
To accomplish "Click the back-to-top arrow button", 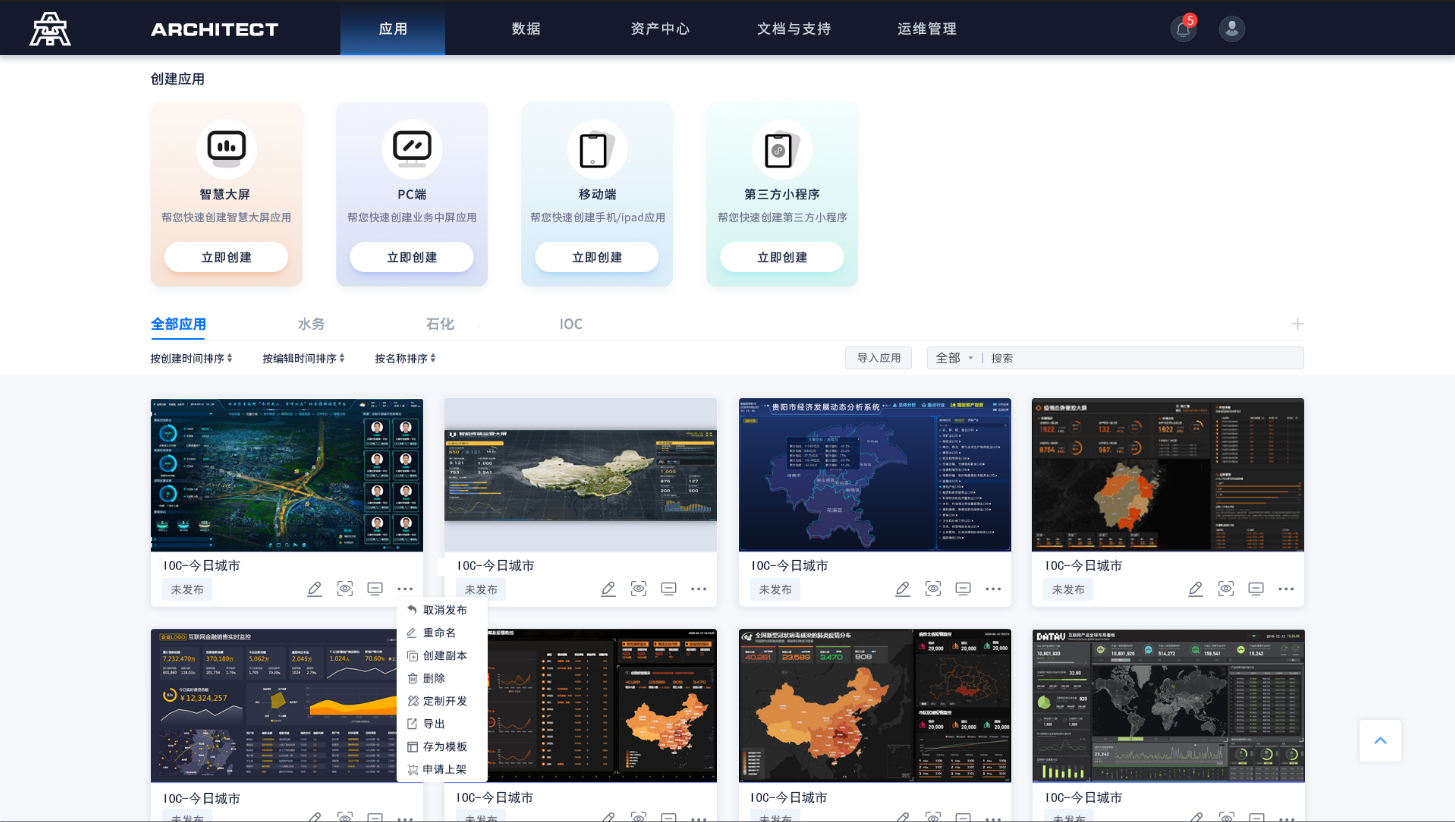I will point(1380,741).
